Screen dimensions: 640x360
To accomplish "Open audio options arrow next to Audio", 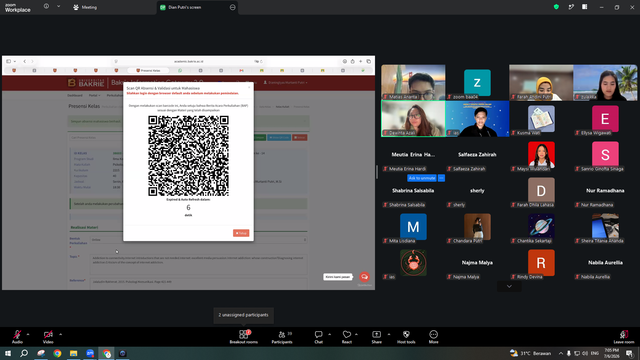I will (28, 334).
